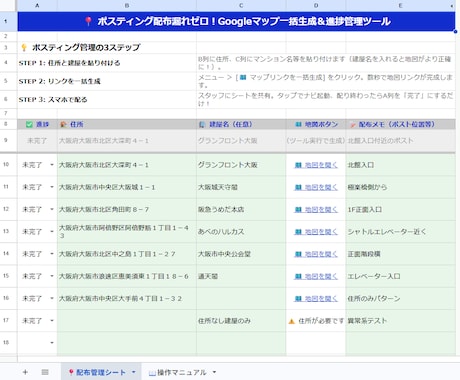The image size is (460, 380).
Task: Select column E header
Action: (x=400, y=5)
